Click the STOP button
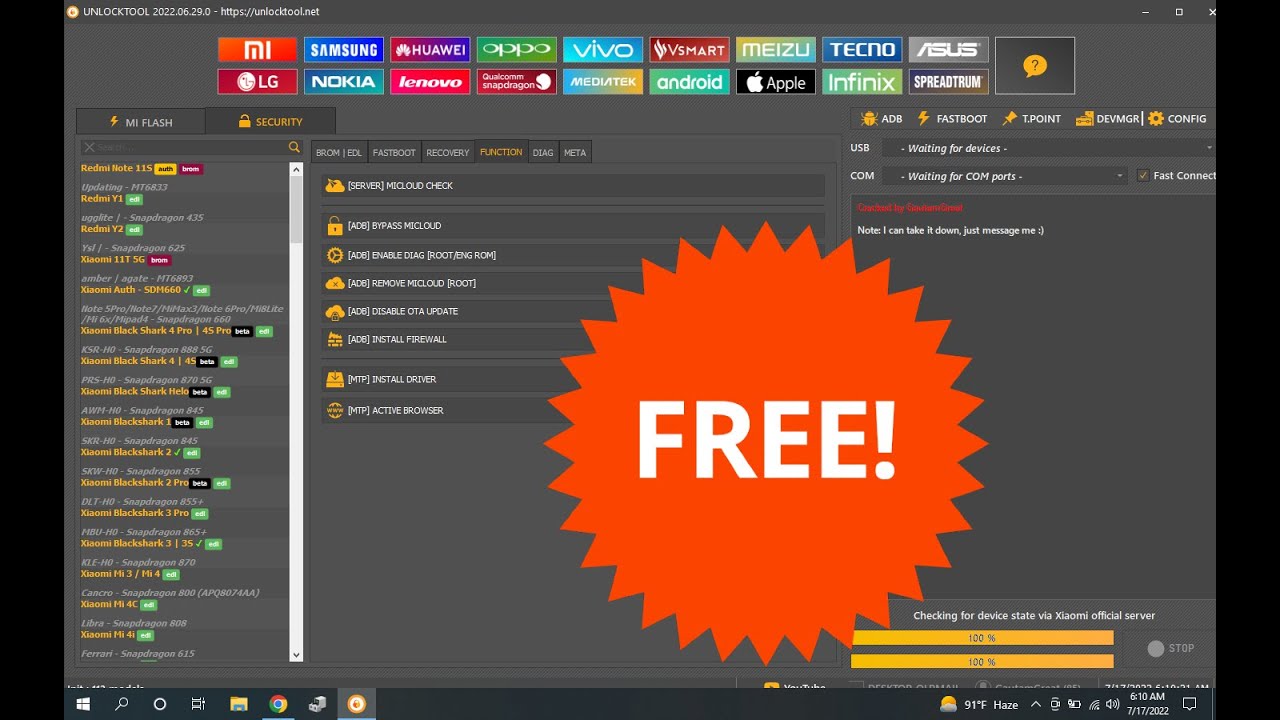Screen dimensions: 1280x720 click(x=1171, y=648)
